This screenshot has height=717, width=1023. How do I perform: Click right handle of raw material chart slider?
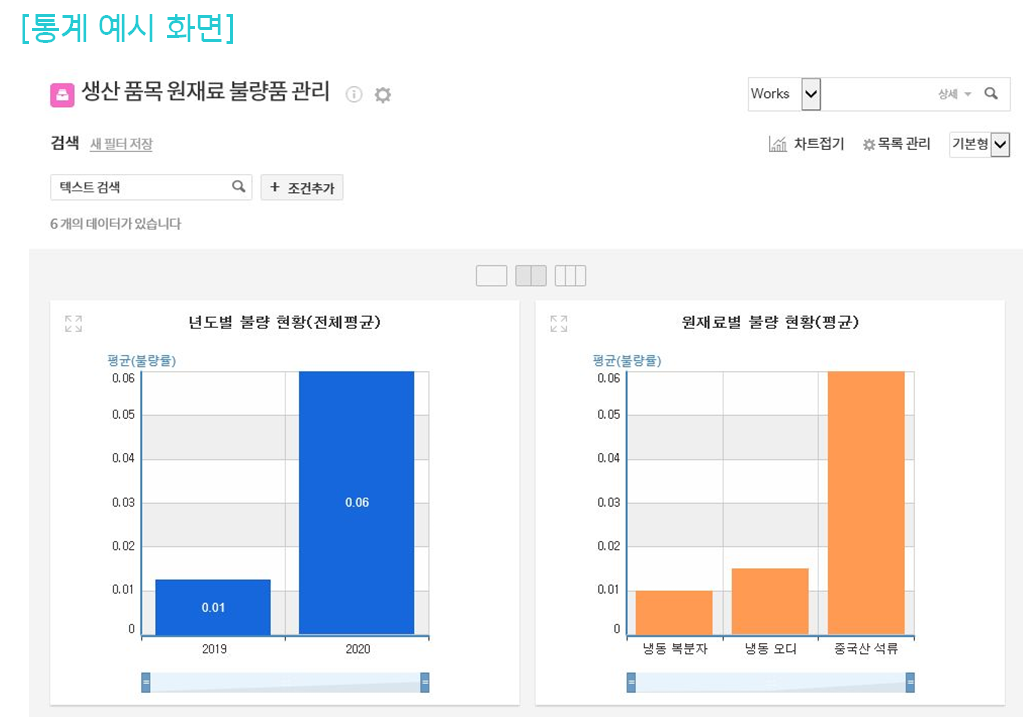tap(910, 683)
